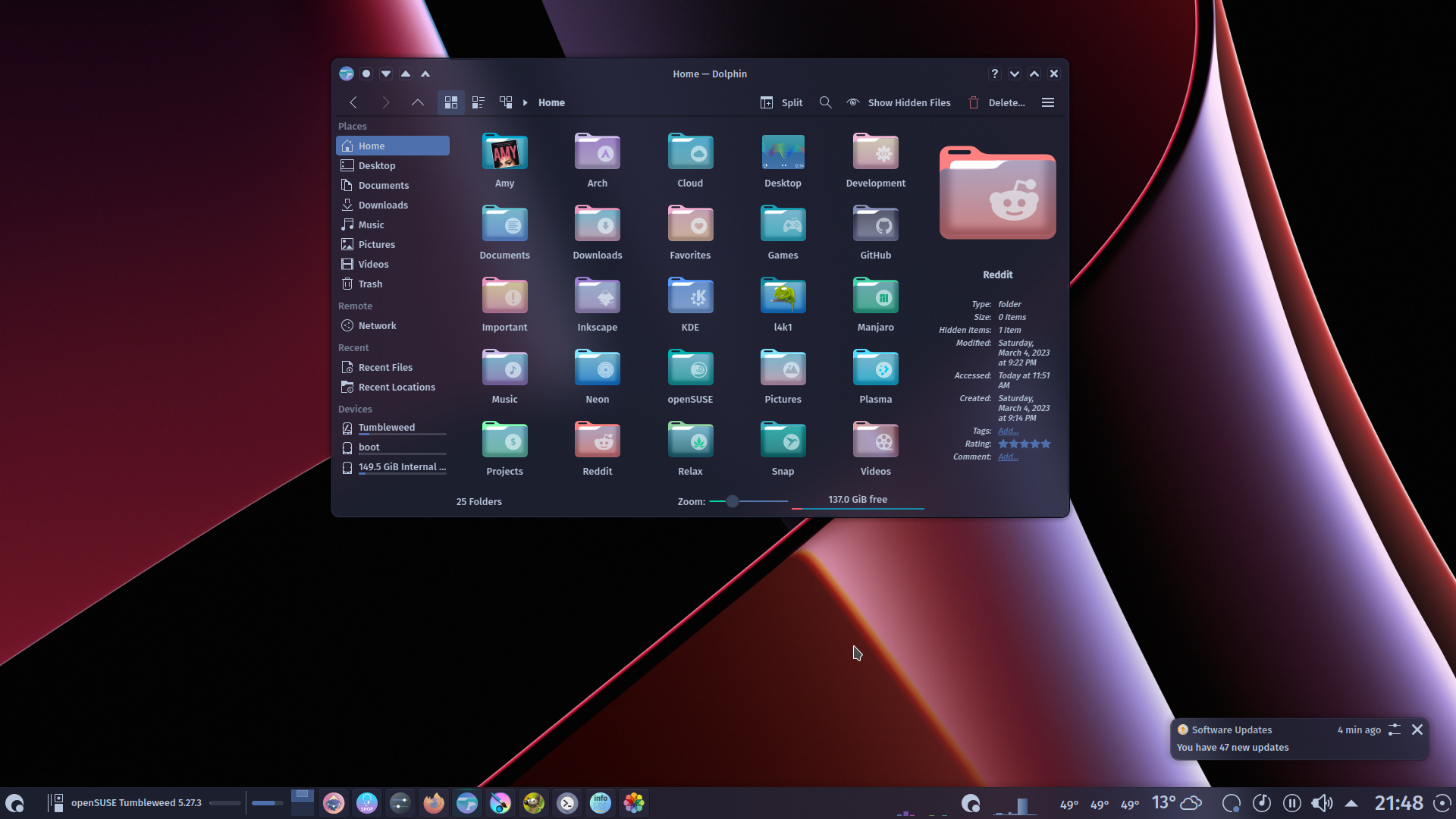Switch to Compact view mode
The width and height of the screenshot is (1456, 819).
pos(479,102)
